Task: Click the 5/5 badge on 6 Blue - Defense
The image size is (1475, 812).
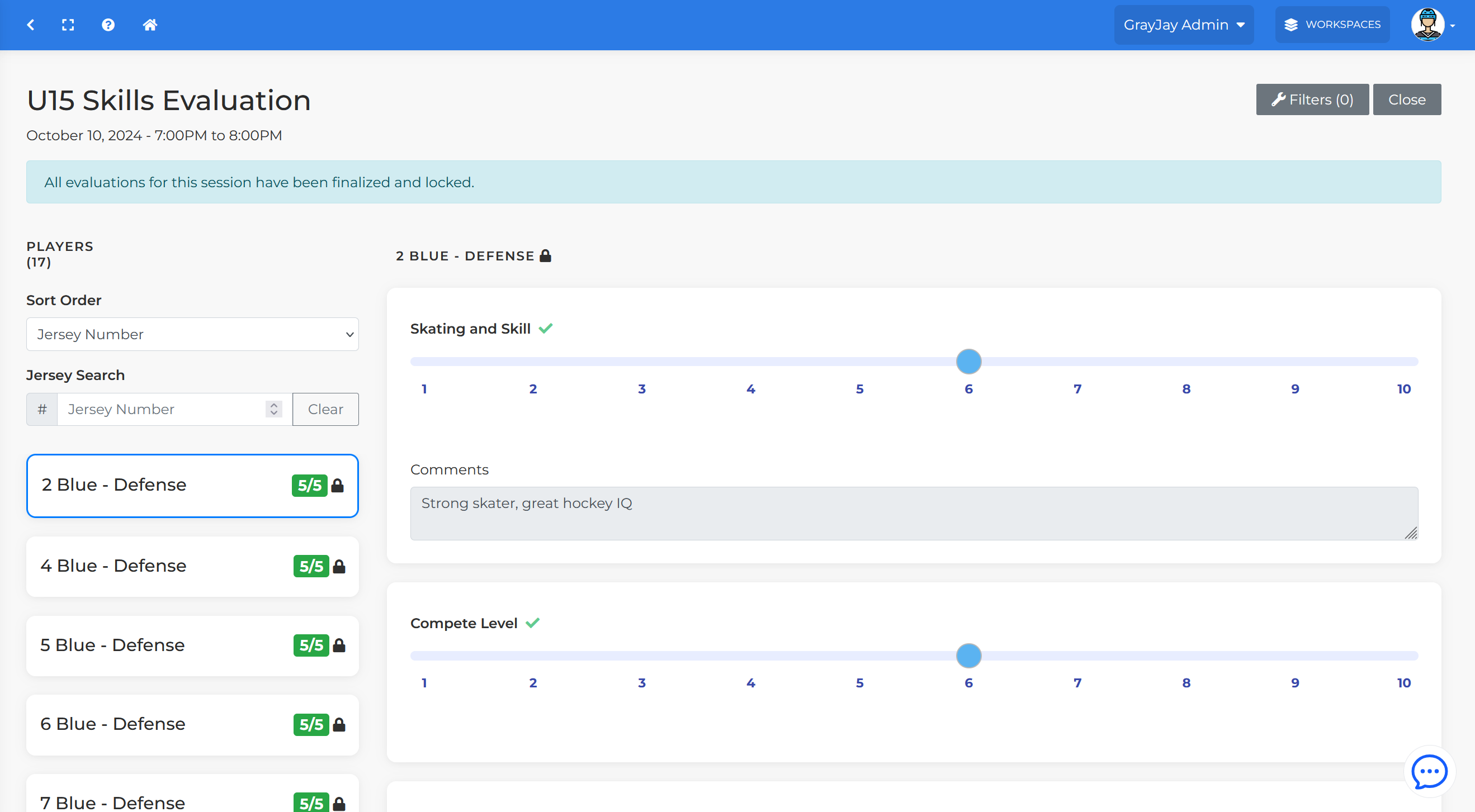Action: [311, 724]
